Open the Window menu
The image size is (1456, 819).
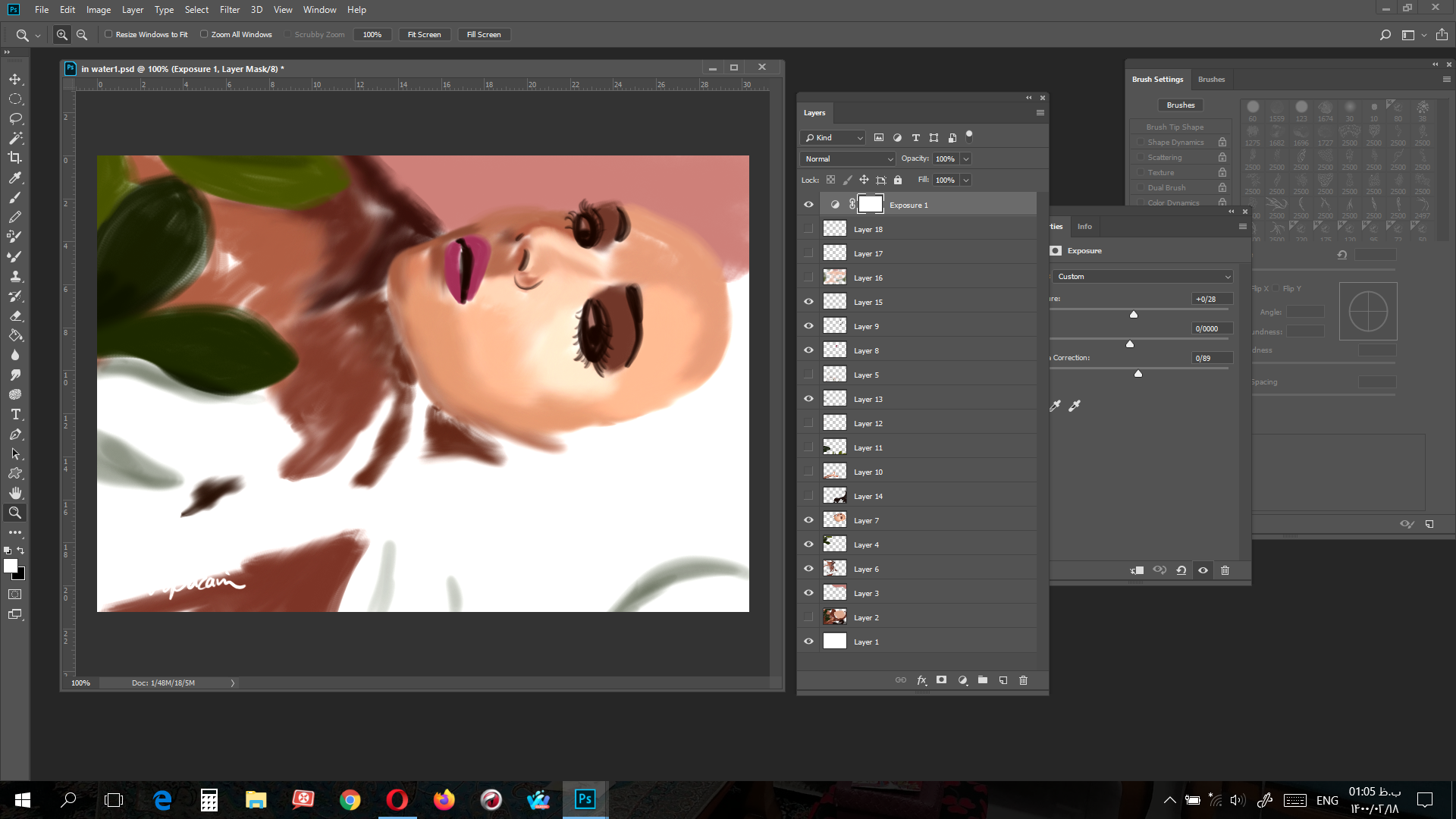(x=319, y=10)
